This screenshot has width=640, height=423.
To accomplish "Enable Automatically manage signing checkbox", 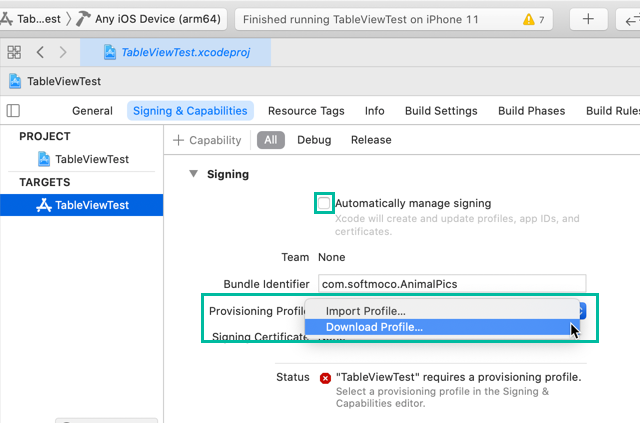I will click(324, 203).
